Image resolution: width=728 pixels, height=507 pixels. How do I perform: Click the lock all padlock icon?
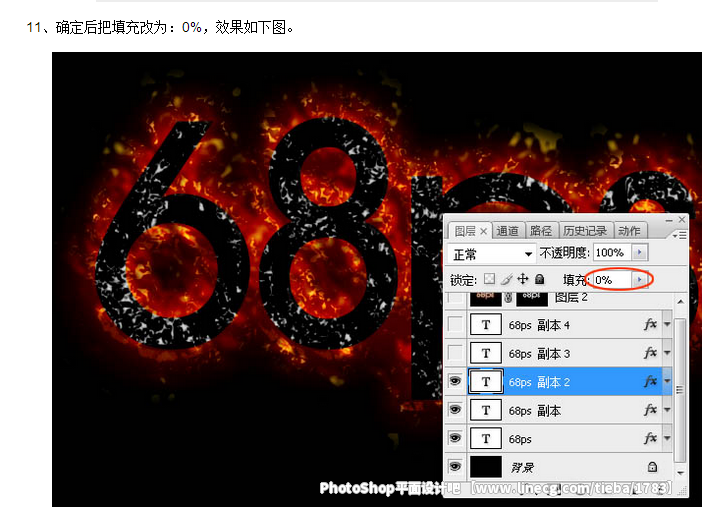(539, 280)
